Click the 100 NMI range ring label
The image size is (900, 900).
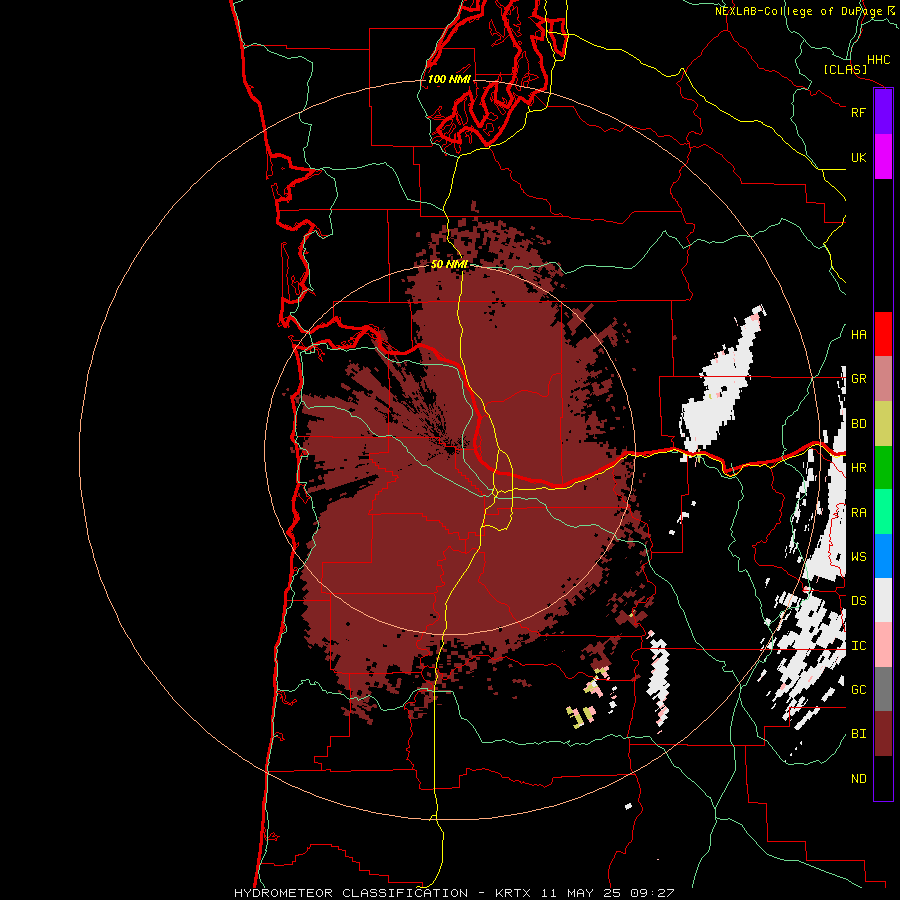click(449, 79)
